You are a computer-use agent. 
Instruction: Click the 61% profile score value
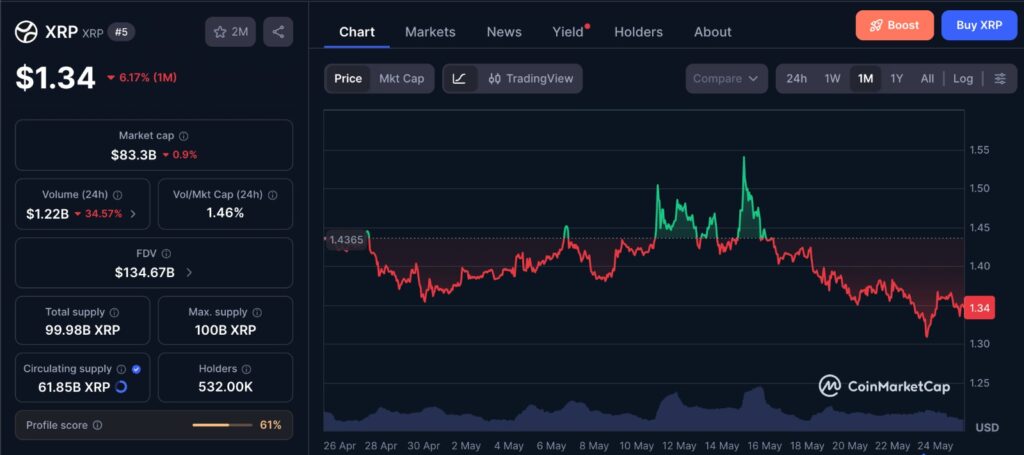(270, 425)
